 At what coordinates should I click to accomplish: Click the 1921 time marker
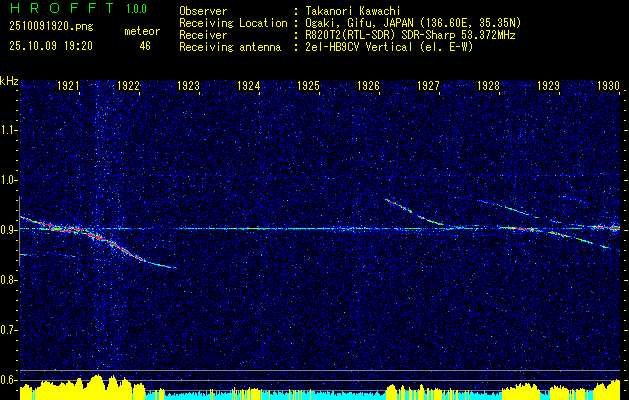pyautogui.click(x=68, y=85)
